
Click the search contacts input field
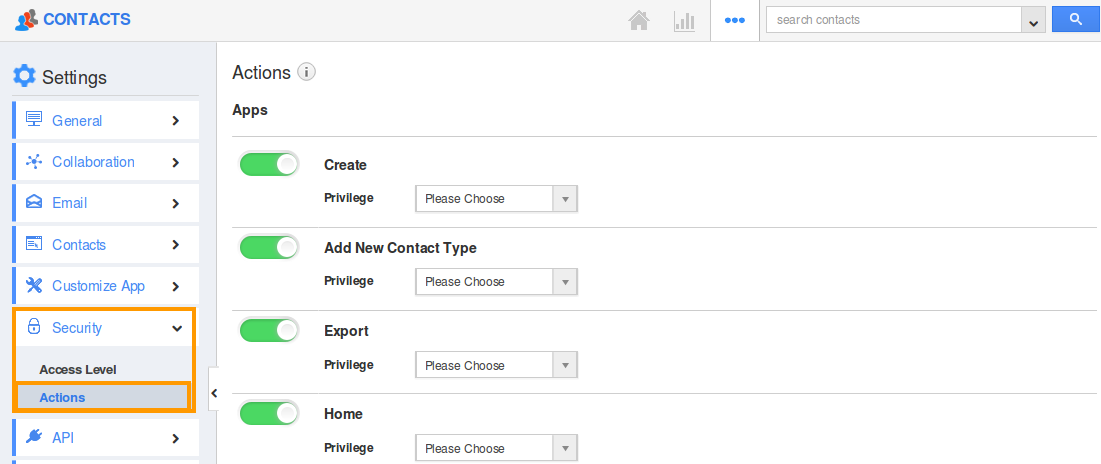click(x=892, y=19)
